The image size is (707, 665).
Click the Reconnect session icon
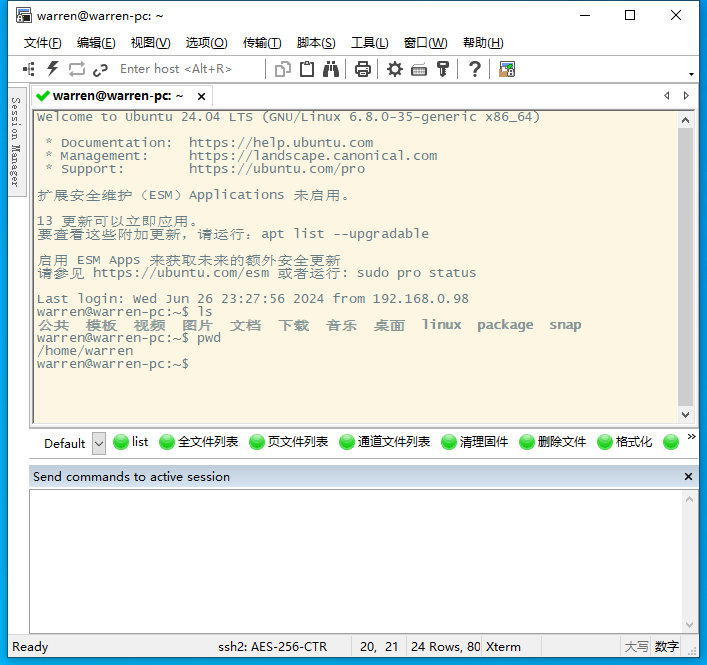tap(77, 69)
